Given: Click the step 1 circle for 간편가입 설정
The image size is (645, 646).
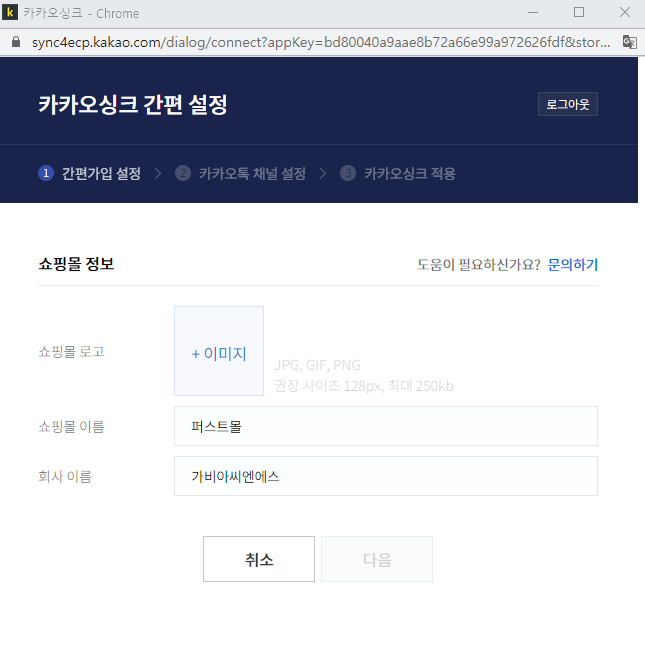Looking at the screenshot, I should (x=46, y=173).
